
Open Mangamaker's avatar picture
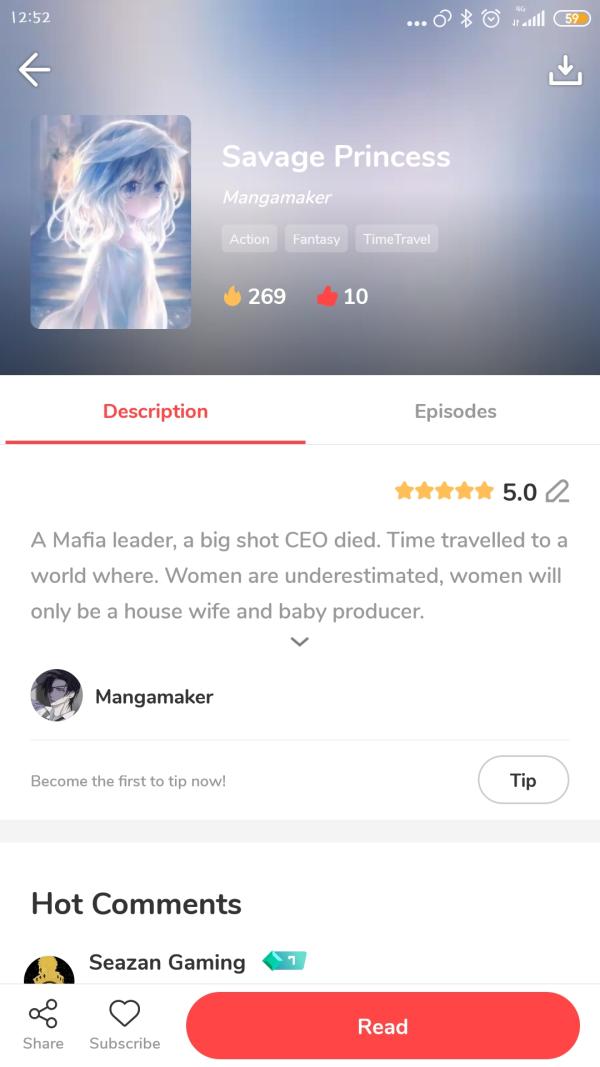(56, 695)
